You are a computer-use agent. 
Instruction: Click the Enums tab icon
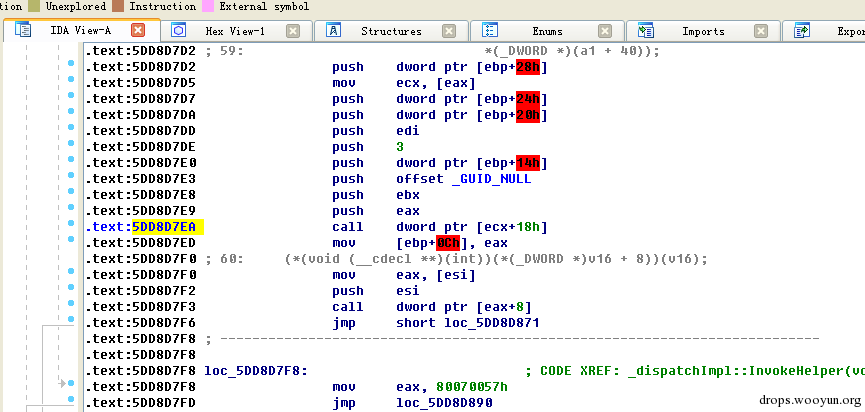[x=490, y=31]
